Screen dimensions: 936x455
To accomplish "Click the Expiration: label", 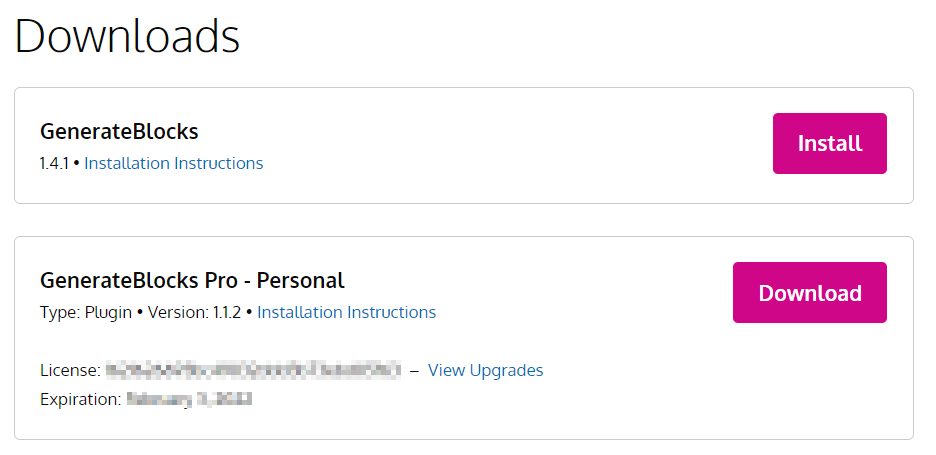I will [81, 399].
